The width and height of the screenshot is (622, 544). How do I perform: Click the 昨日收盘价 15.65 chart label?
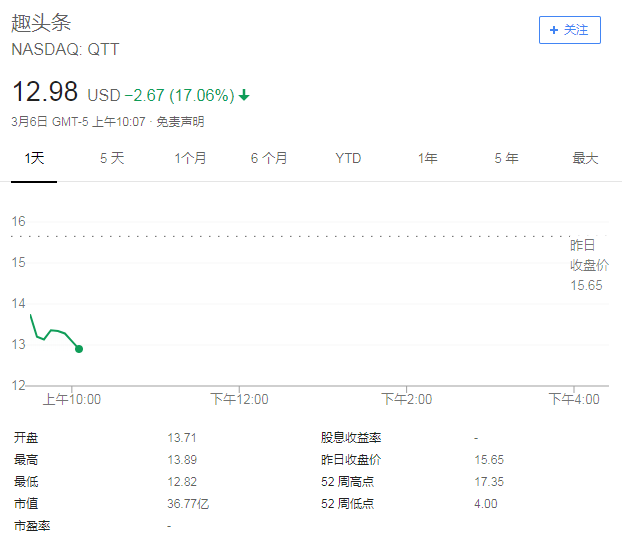click(589, 265)
